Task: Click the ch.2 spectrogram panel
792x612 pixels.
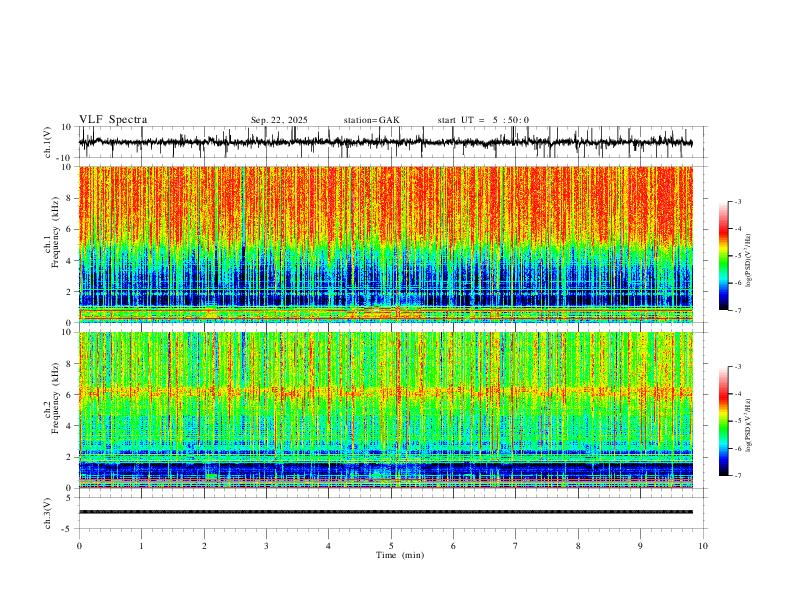Action: pyautogui.click(x=385, y=410)
